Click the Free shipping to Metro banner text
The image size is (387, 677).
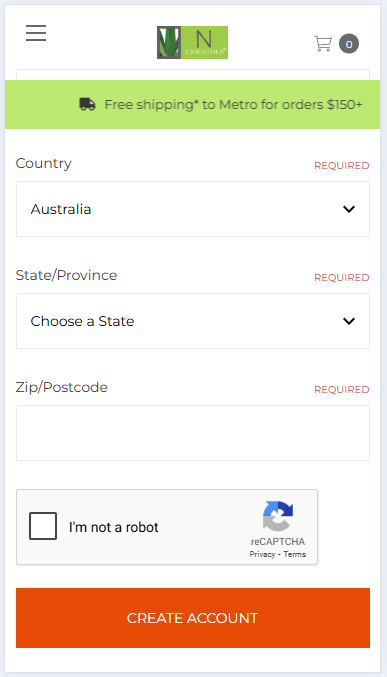click(x=233, y=104)
